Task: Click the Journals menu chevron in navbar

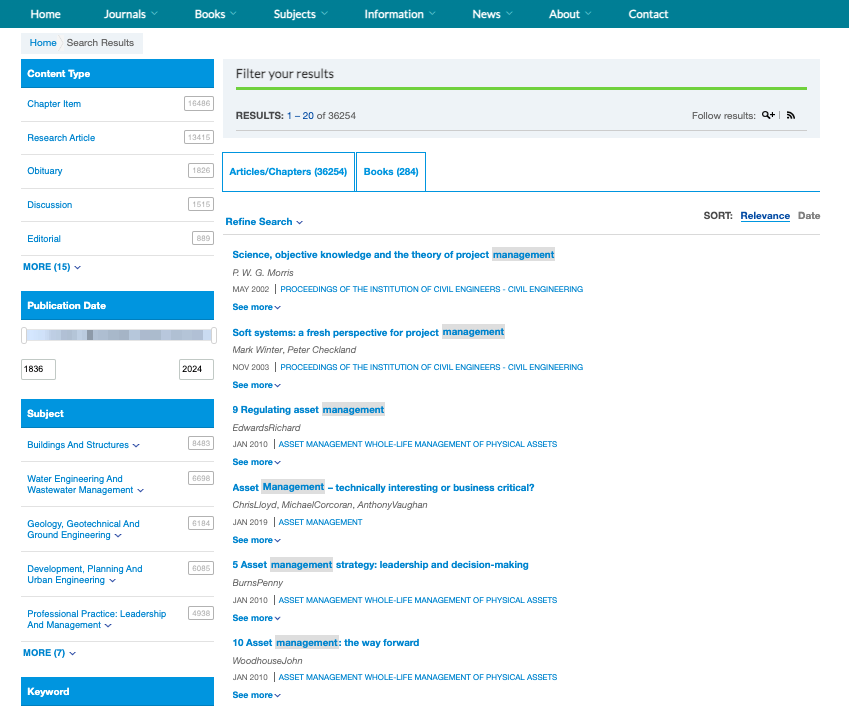Action: (154, 14)
